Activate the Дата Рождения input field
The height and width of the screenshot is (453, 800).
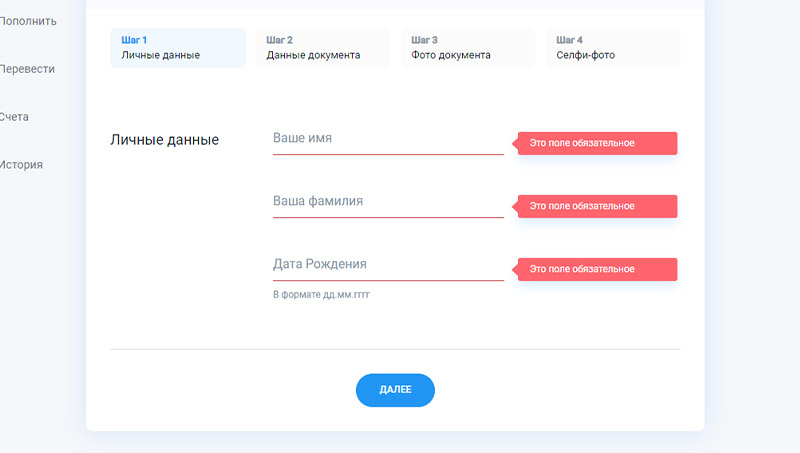387,265
